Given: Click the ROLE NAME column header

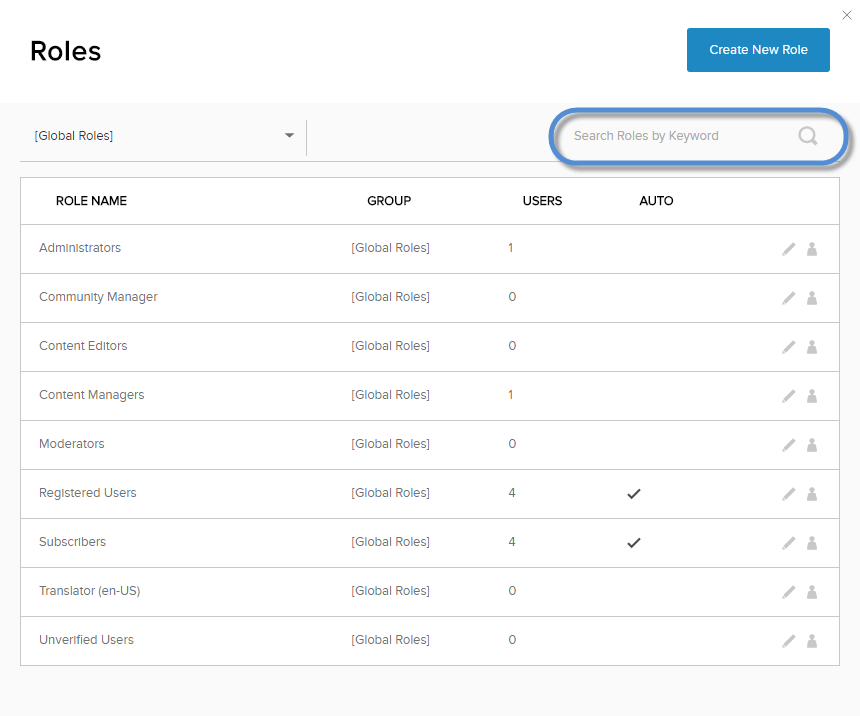Looking at the screenshot, I should click(91, 201).
